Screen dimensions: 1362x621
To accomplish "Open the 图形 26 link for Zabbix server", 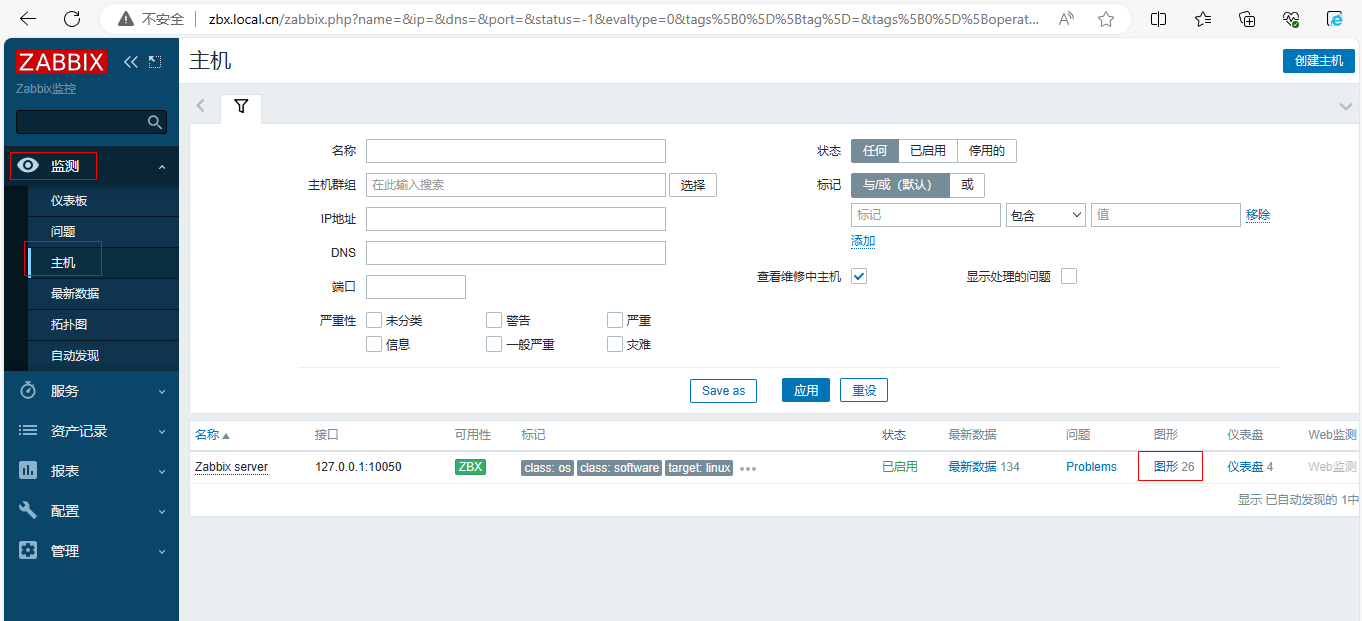I will (1173, 467).
